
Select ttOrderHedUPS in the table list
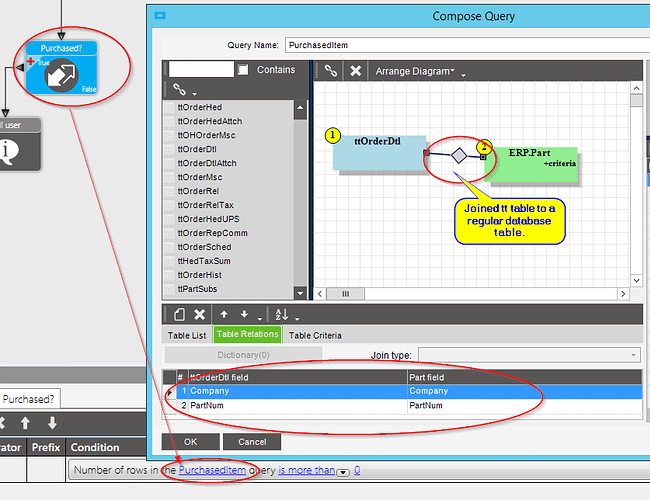pos(209,219)
